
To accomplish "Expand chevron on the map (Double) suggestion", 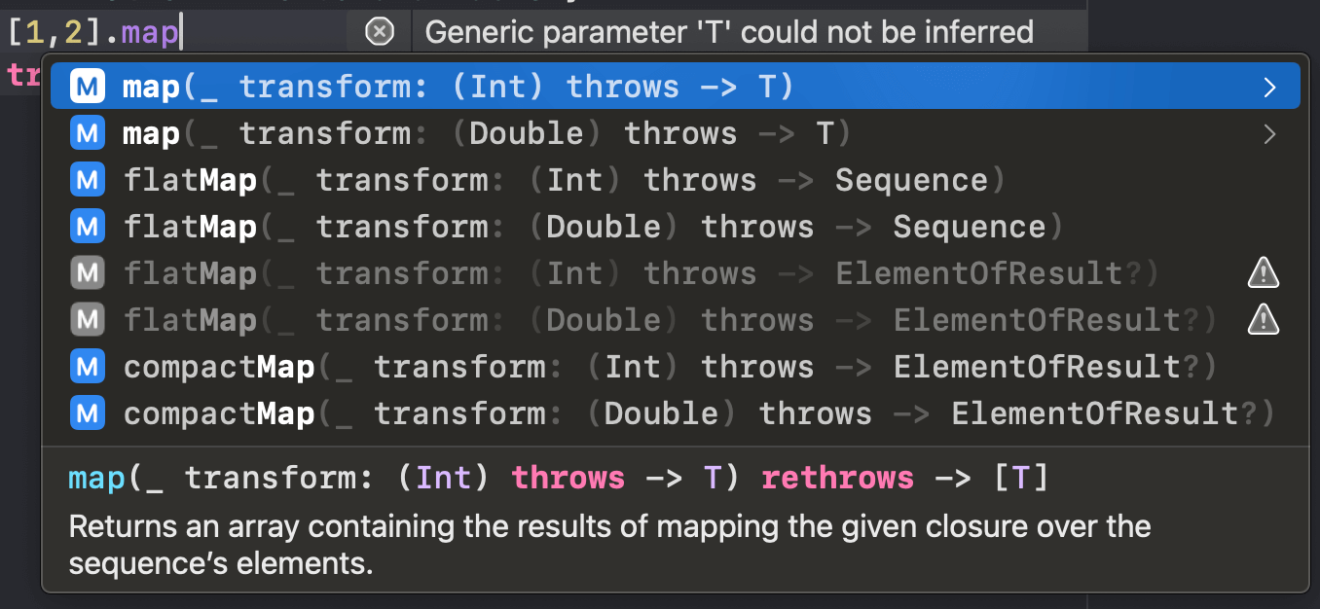I will tap(1270, 133).
